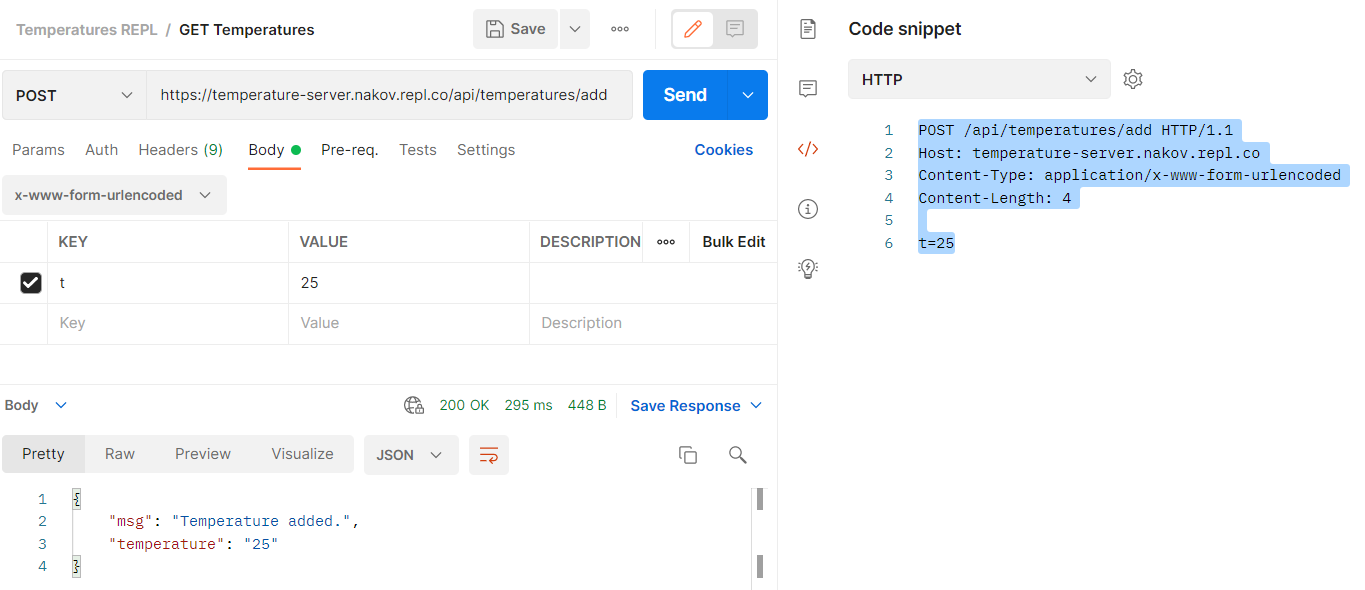Screen dimensions: 1365x590
Task: Open the comments icon in right sidebar
Action: (808, 89)
